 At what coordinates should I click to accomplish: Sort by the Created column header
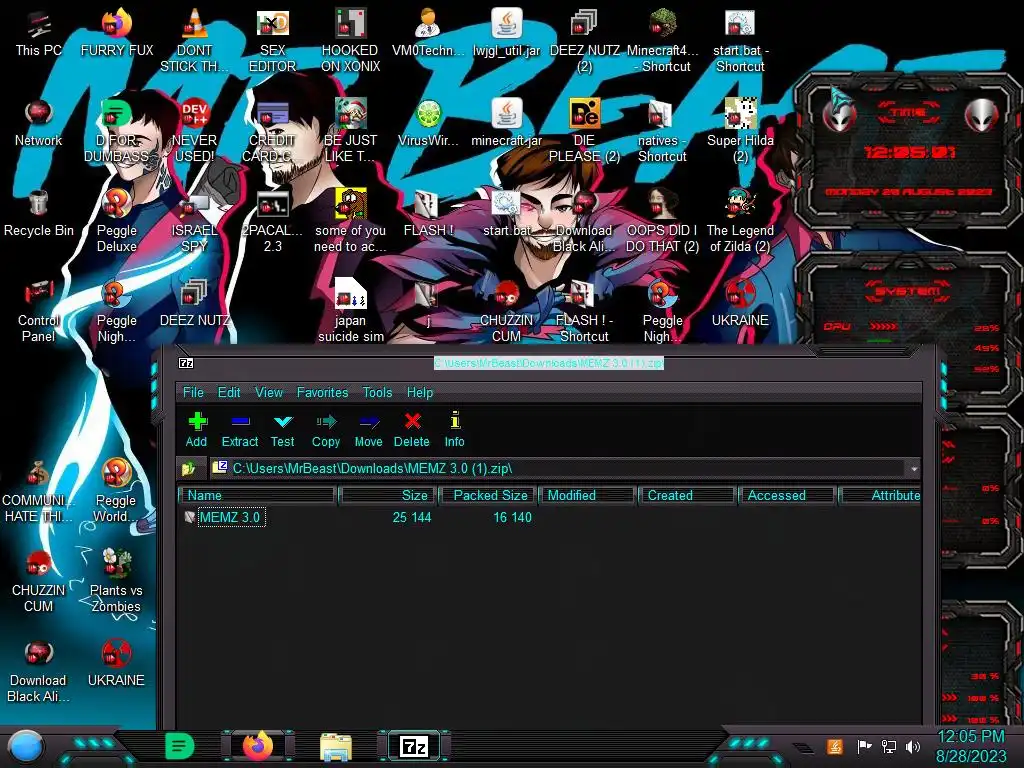click(687, 496)
